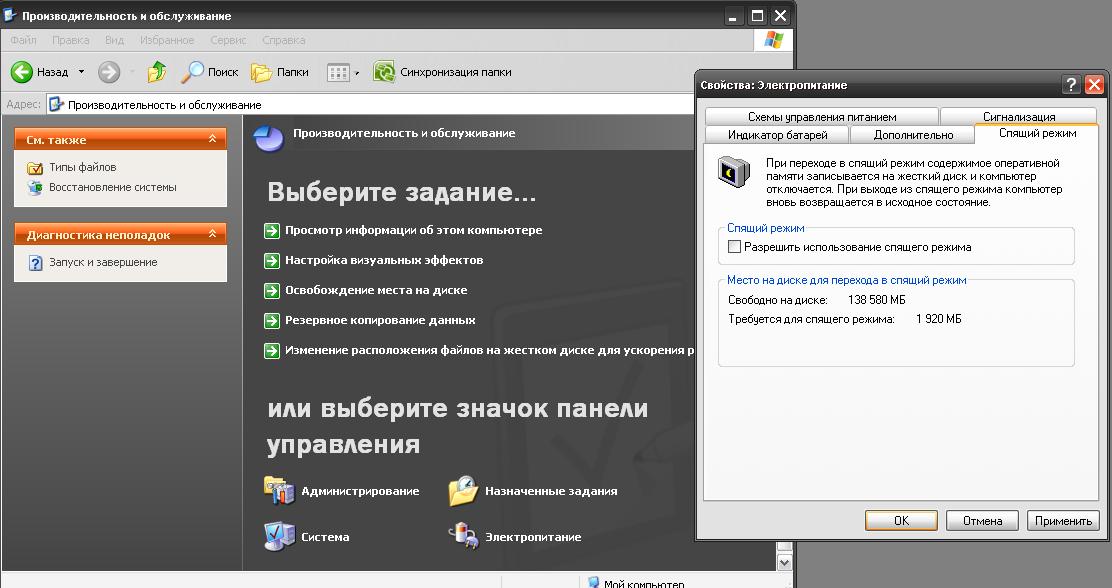Click the Back arrow icon in toolbar
Image resolution: width=1112 pixels, height=588 pixels.
[x=23, y=72]
